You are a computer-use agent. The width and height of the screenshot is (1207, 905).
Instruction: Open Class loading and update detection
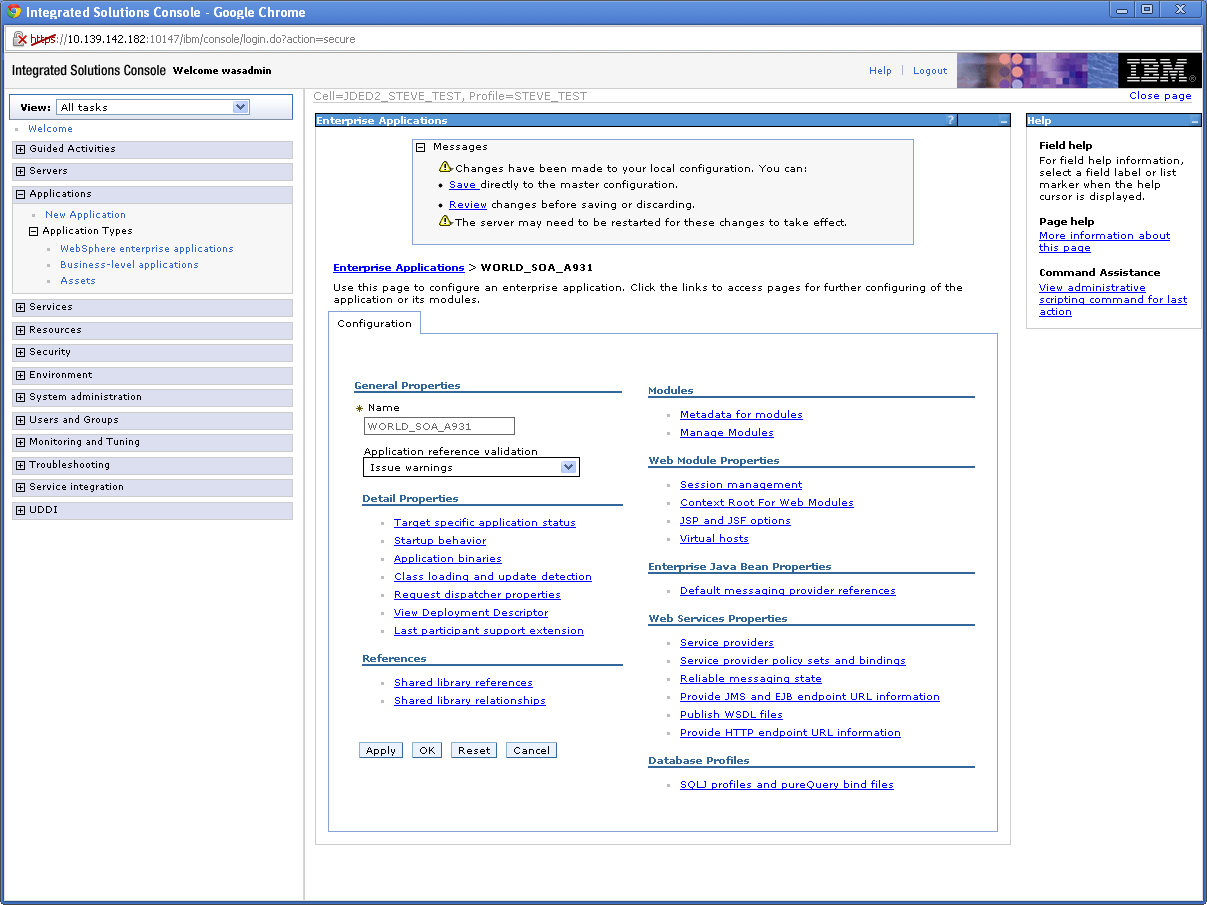(493, 577)
